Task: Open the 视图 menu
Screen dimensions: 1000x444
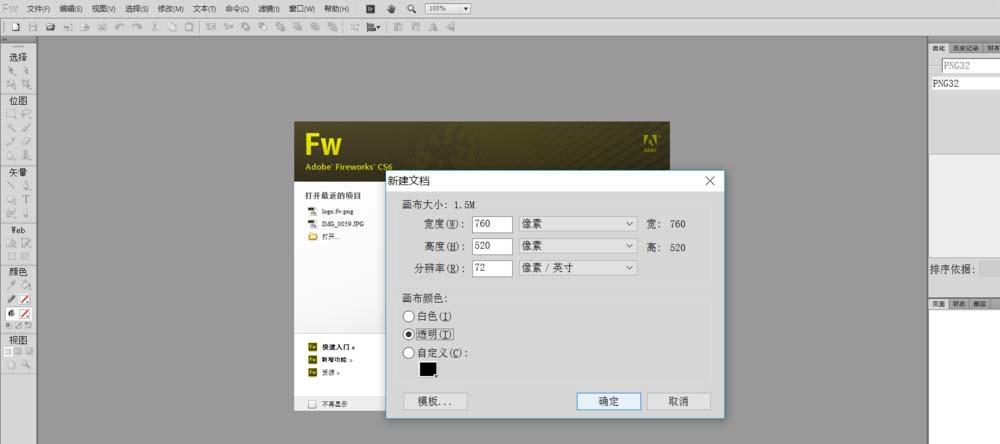Action: (x=104, y=9)
